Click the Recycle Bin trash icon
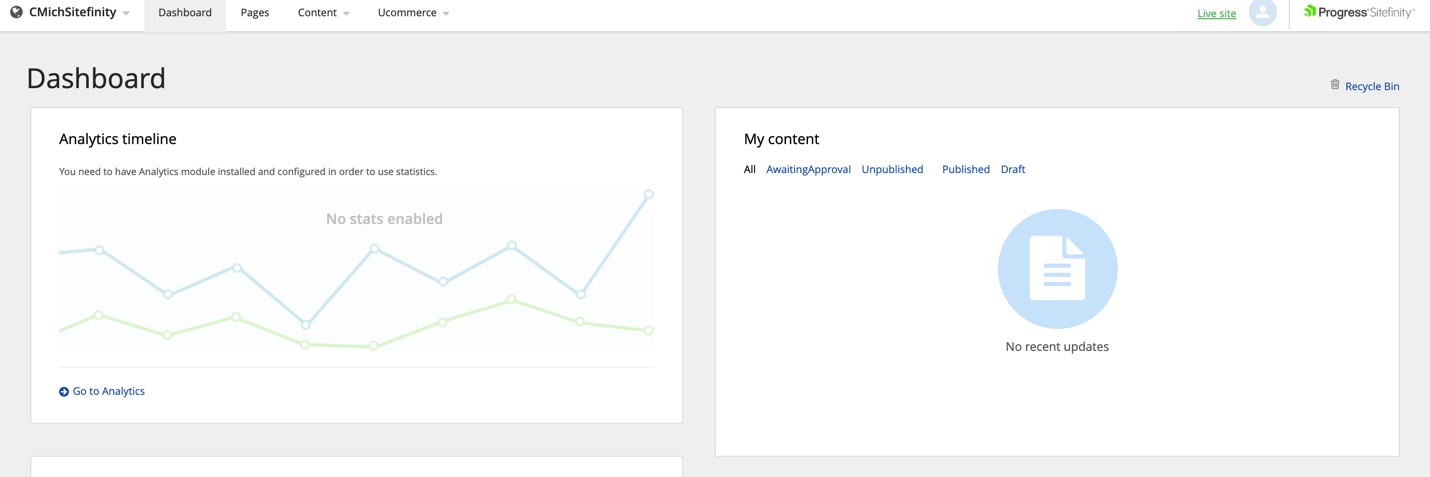 (1335, 85)
